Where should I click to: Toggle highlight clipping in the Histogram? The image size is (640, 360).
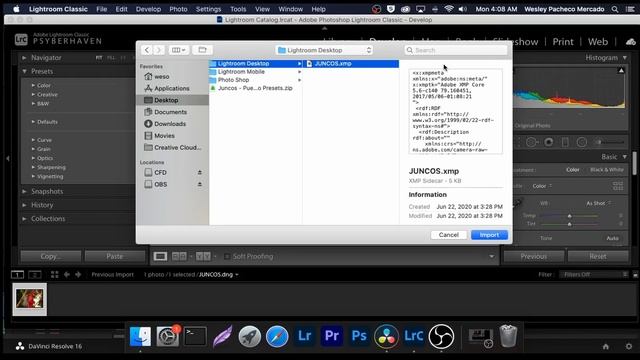click(x=621, y=71)
